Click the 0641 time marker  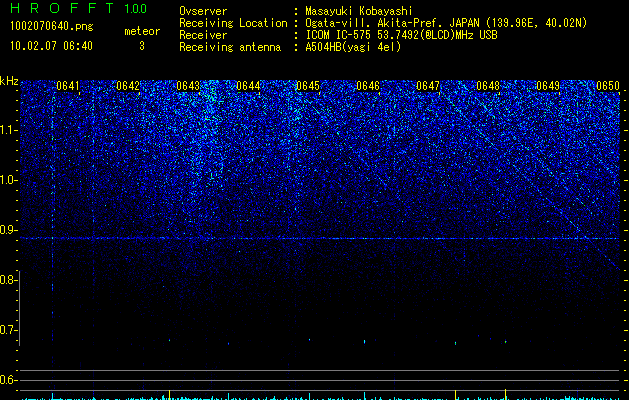(x=68, y=86)
